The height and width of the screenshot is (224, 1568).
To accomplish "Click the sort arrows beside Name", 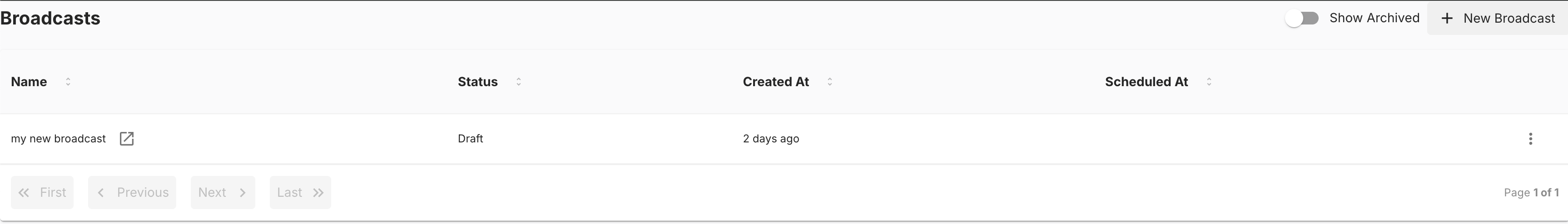I will point(68,81).
